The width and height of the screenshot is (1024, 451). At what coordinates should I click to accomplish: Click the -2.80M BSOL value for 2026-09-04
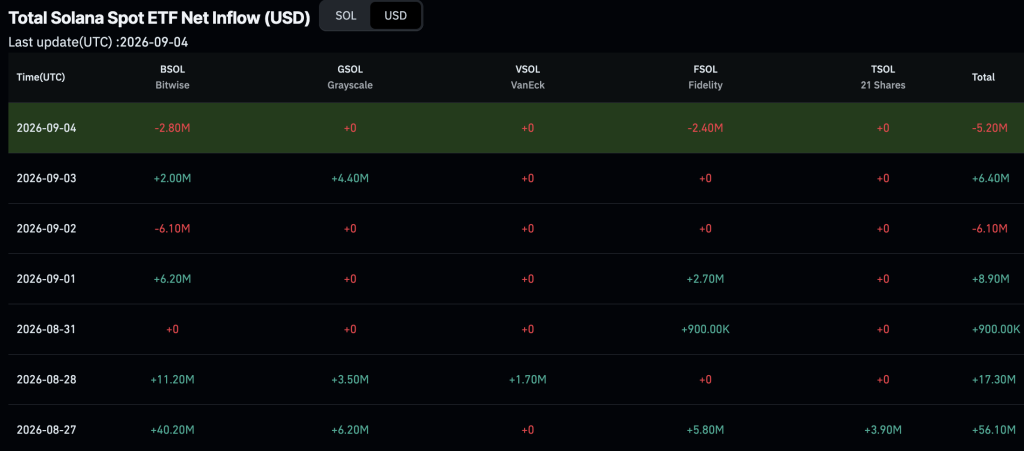[172, 128]
